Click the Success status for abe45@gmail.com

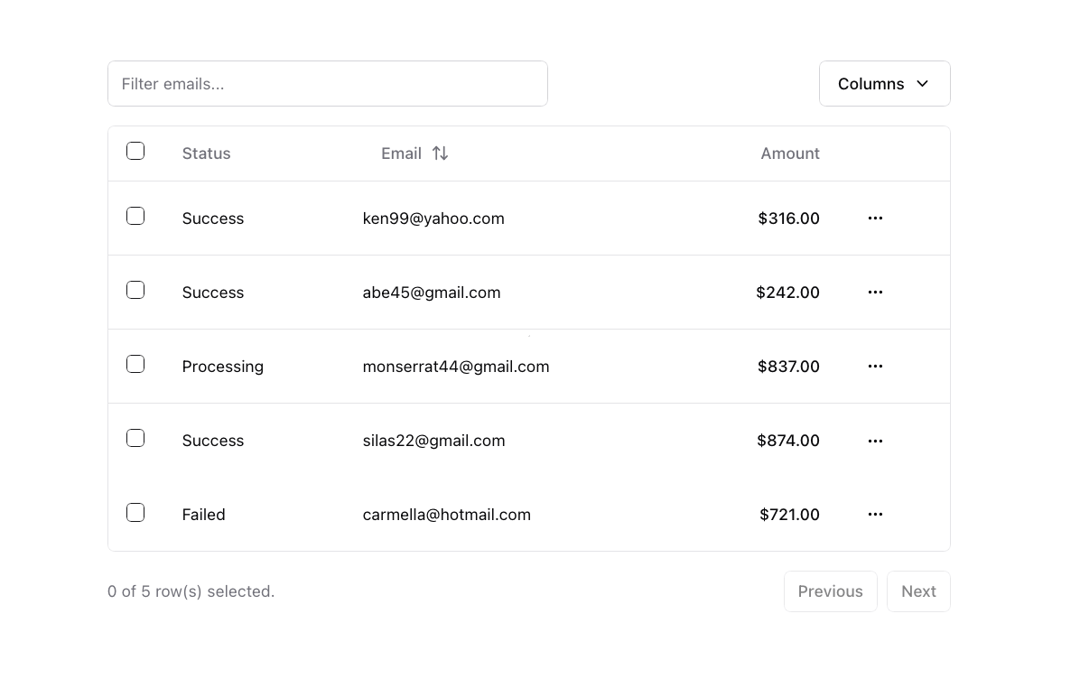click(213, 293)
